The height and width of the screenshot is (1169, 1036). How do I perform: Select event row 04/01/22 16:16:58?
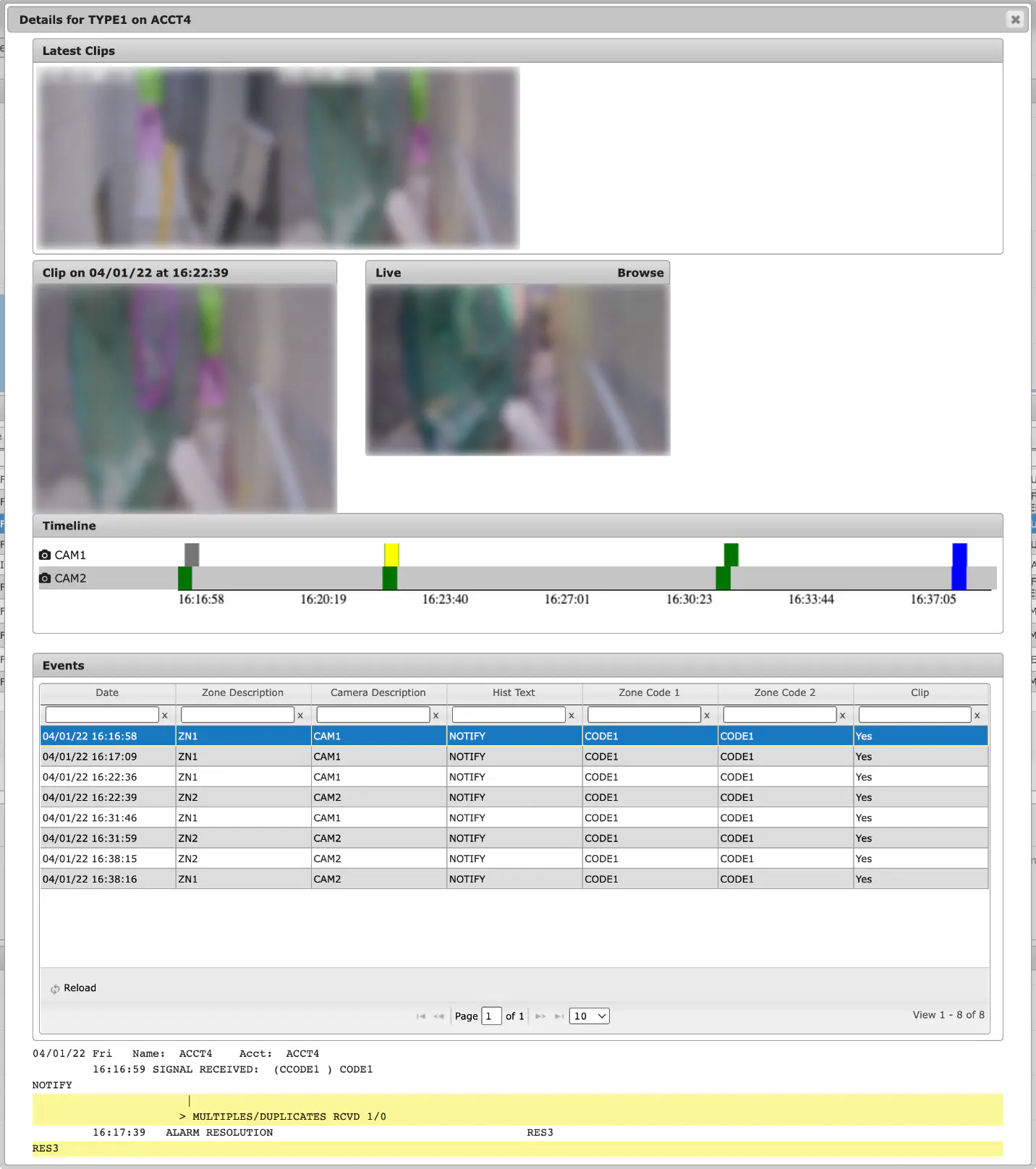(x=514, y=736)
